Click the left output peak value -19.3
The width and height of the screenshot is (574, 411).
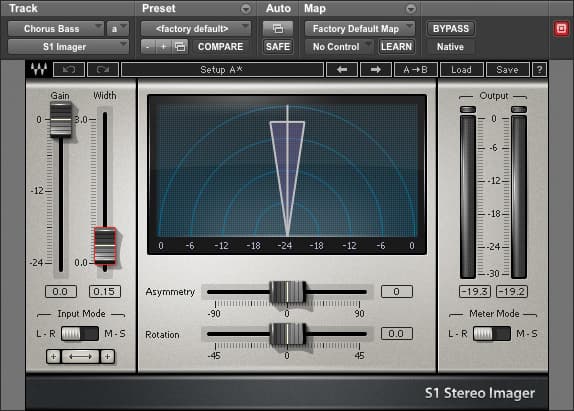tap(475, 292)
